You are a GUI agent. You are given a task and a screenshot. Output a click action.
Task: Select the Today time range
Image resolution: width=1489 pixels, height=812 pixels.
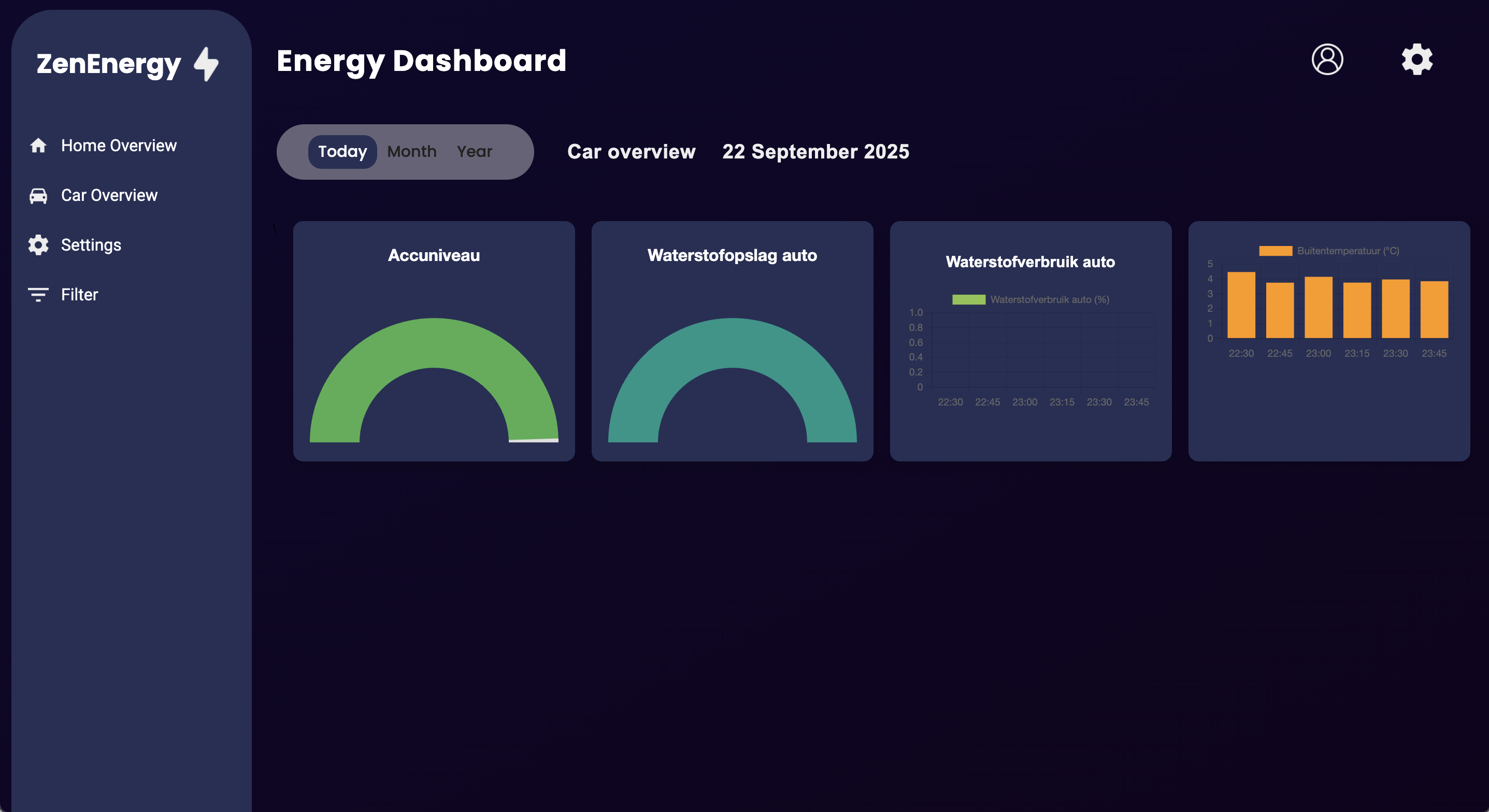pos(342,151)
